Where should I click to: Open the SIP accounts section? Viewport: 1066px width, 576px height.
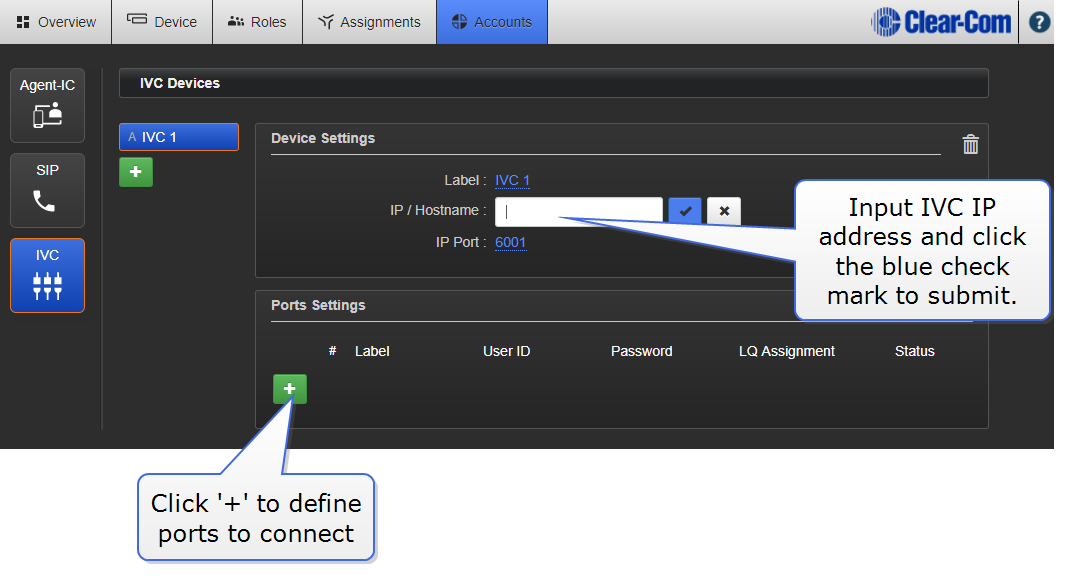coord(47,190)
